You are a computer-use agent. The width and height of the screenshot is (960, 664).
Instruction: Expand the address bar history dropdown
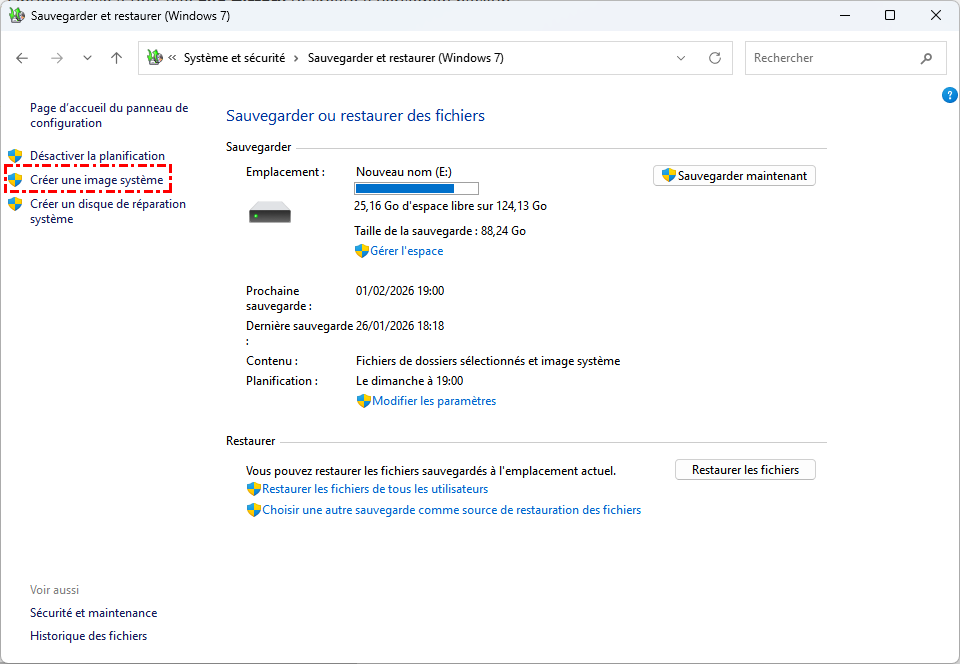point(681,58)
